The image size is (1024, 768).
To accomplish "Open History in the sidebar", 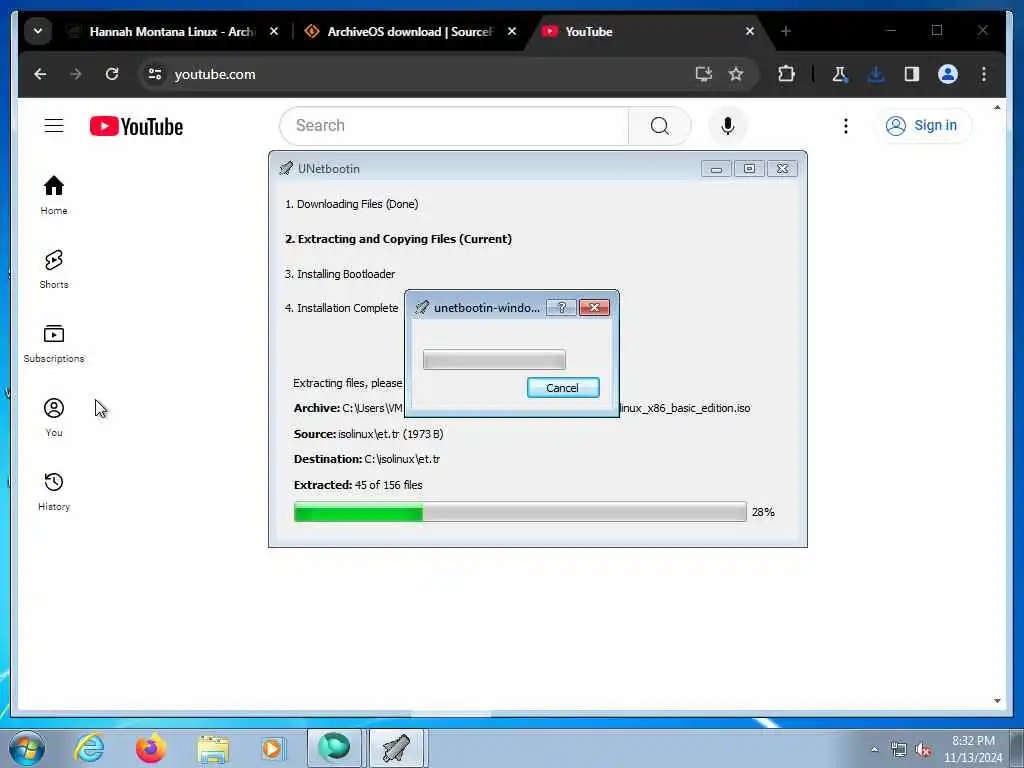I will [54, 491].
